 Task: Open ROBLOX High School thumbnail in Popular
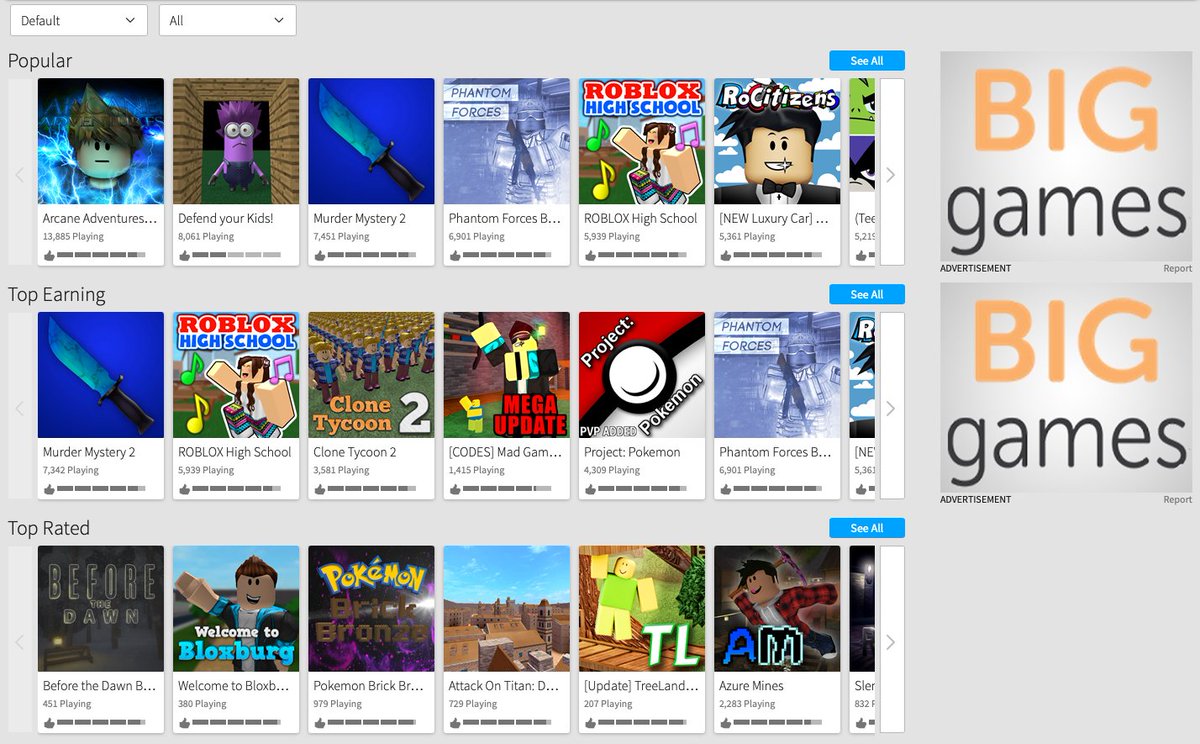point(642,142)
